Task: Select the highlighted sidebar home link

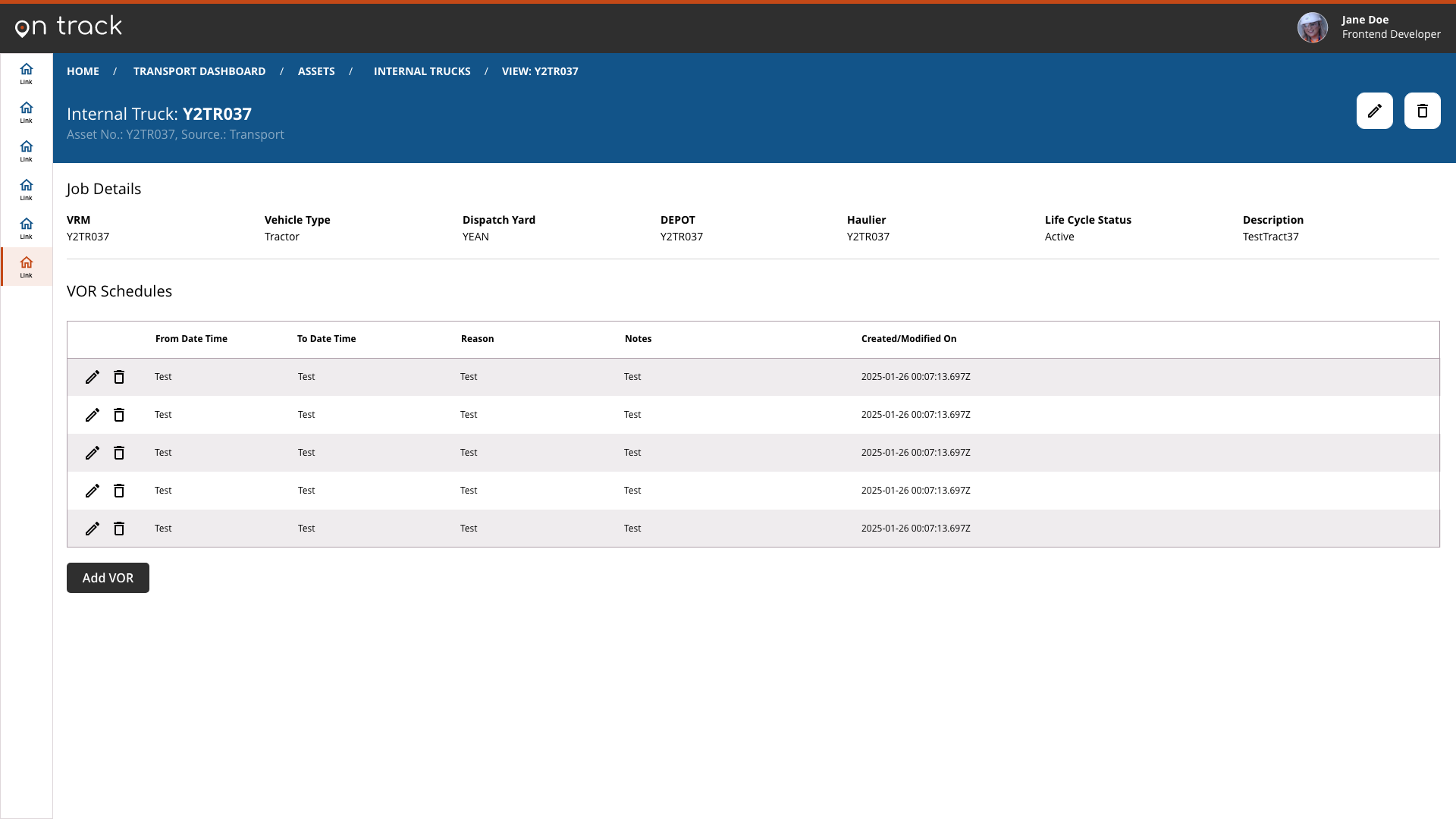Action: 26,266
